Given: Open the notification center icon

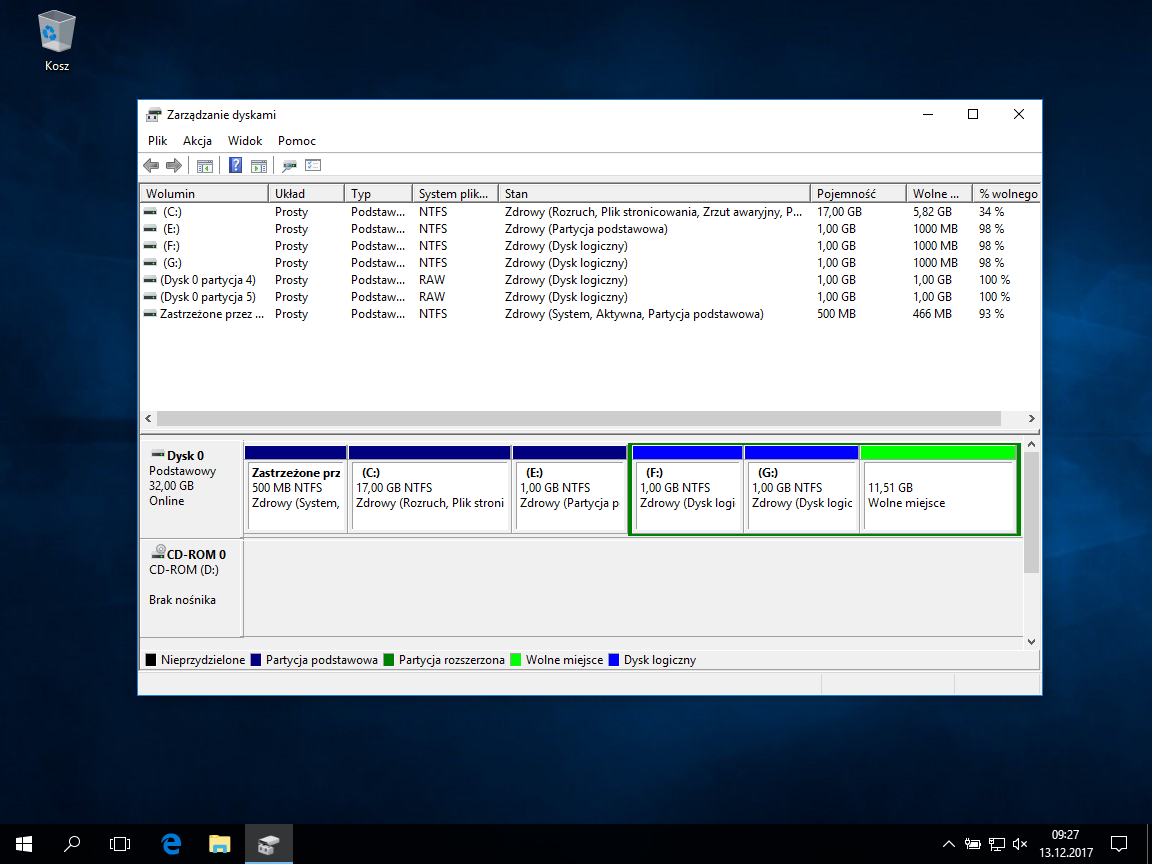Looking at the screenshot, I should click(x=1118, y=844).
